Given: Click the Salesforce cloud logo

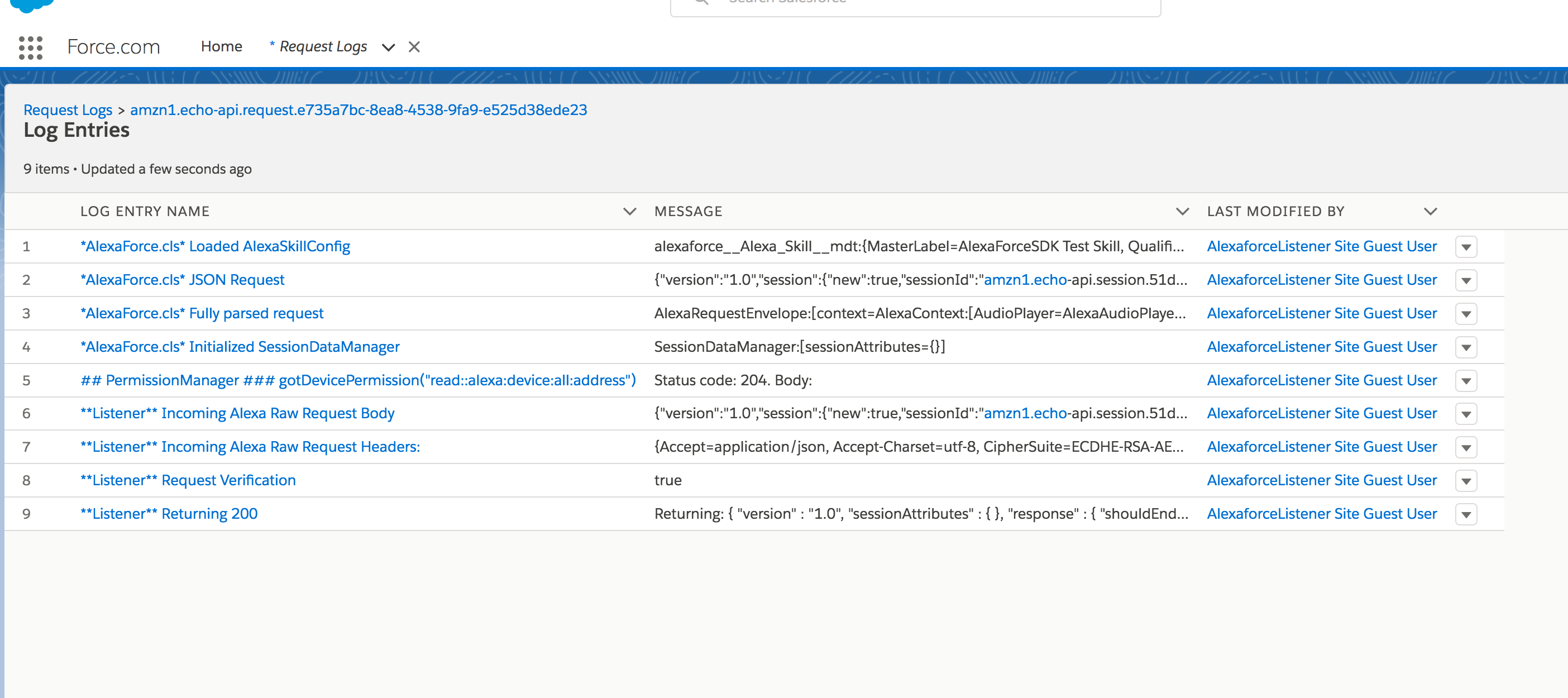Looking at the screenshot, I should tap(32, 6).
